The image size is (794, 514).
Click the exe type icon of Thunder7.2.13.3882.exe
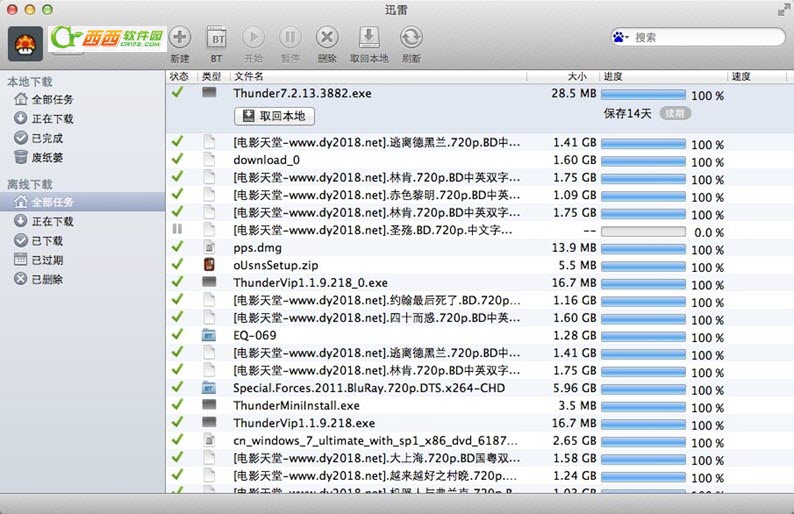point(209,92)
